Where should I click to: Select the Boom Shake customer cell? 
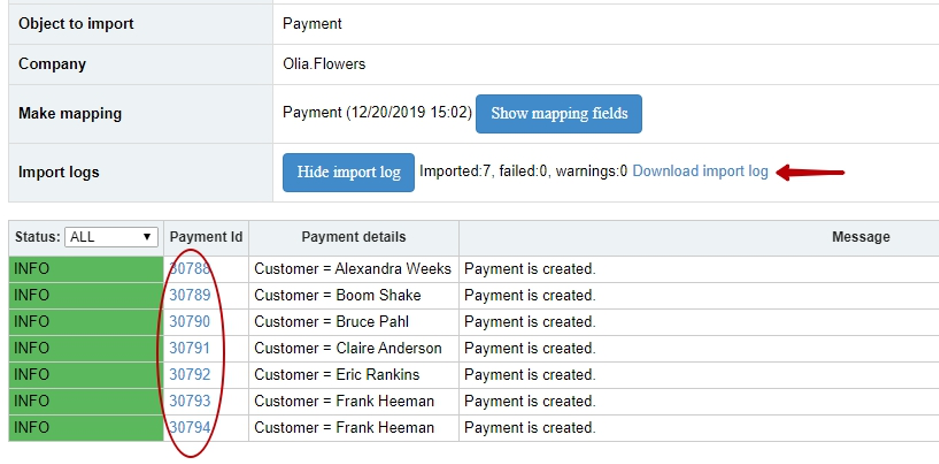pos(354,296)
